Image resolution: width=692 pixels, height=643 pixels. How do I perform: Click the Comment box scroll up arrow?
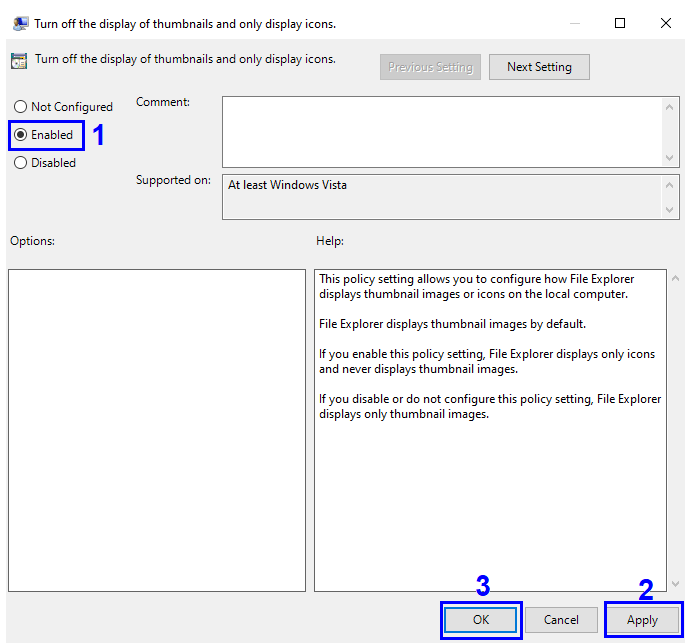669,107
